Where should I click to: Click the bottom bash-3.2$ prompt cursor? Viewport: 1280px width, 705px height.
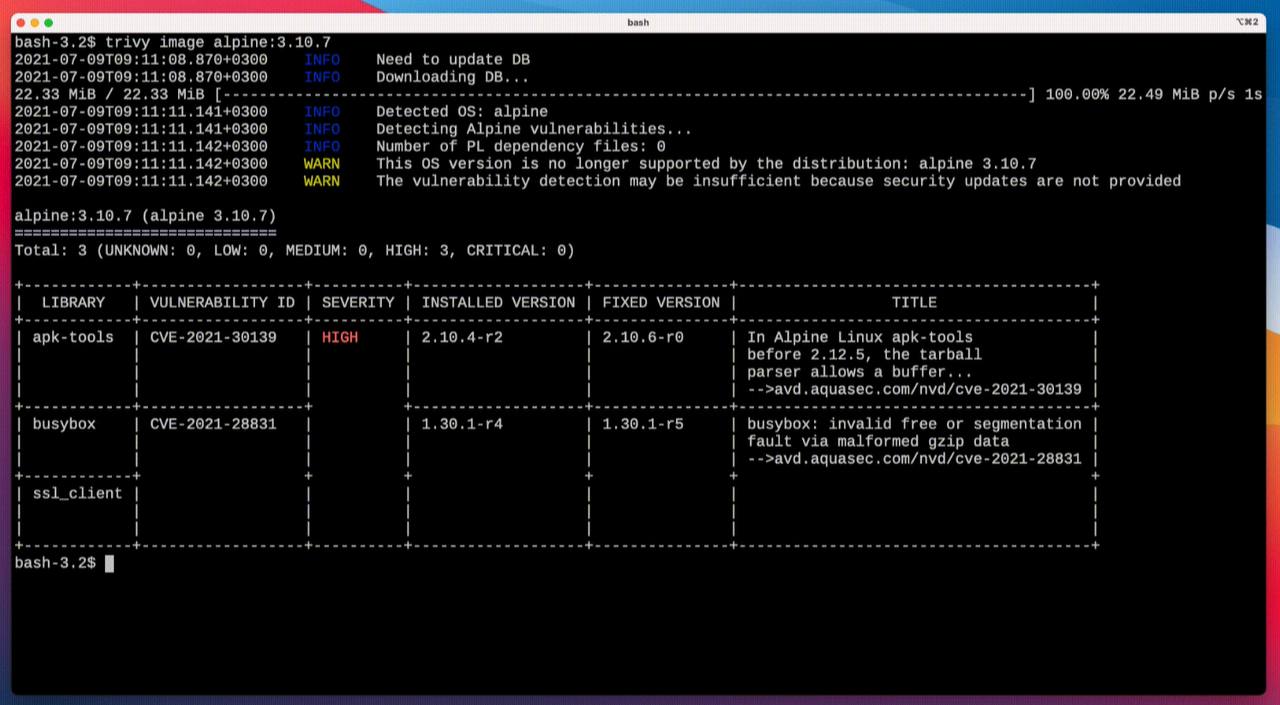coord(109,563)
